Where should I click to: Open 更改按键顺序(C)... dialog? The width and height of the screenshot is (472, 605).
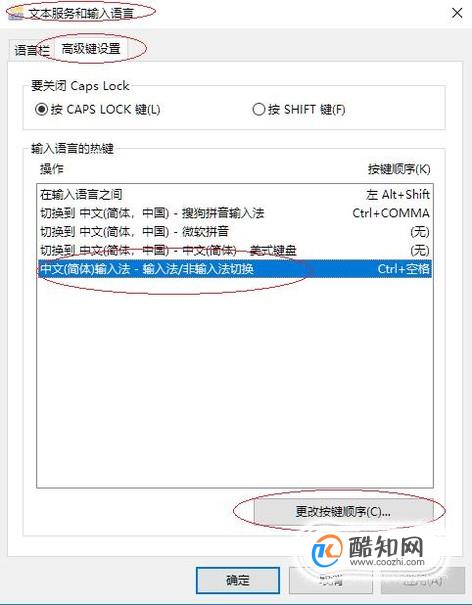[343, 512]
